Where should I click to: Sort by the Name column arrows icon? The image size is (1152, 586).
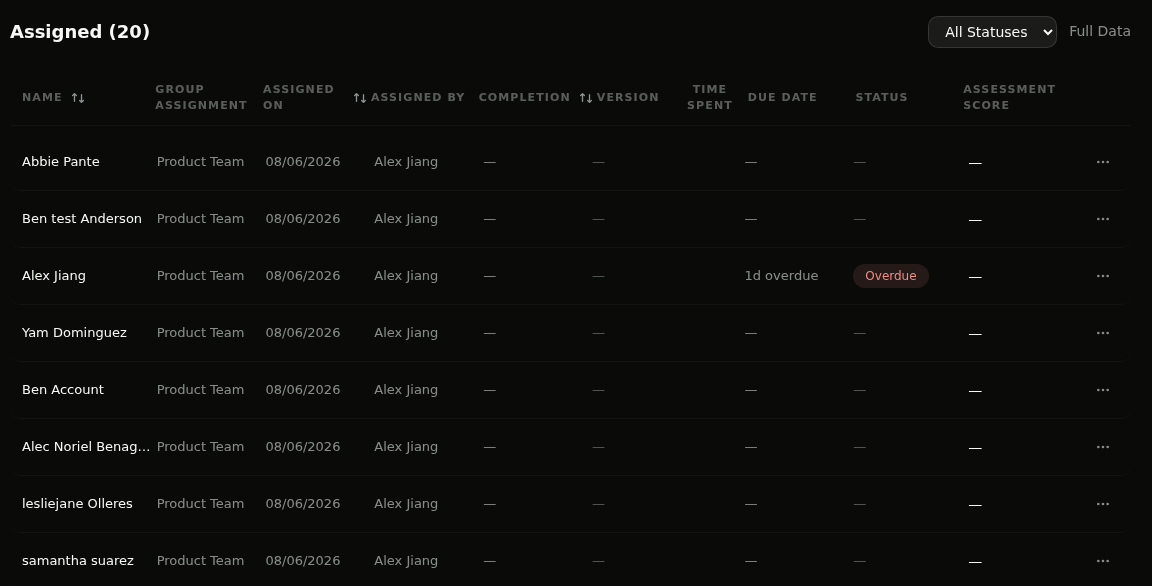[78, 98]
